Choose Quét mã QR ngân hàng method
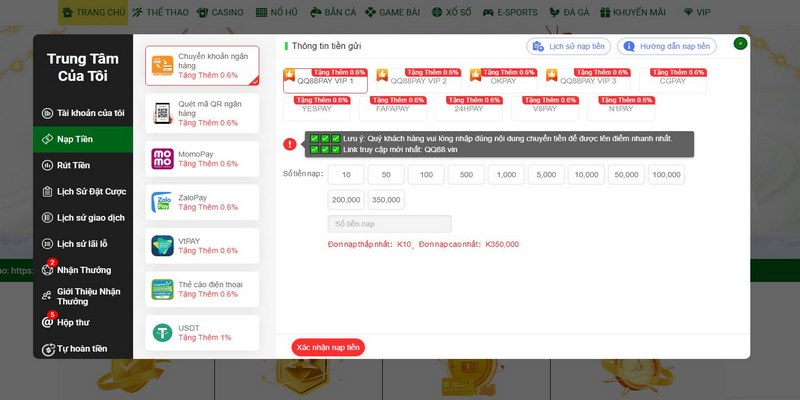This screenshot has width=800, height=400. (202, 113)
